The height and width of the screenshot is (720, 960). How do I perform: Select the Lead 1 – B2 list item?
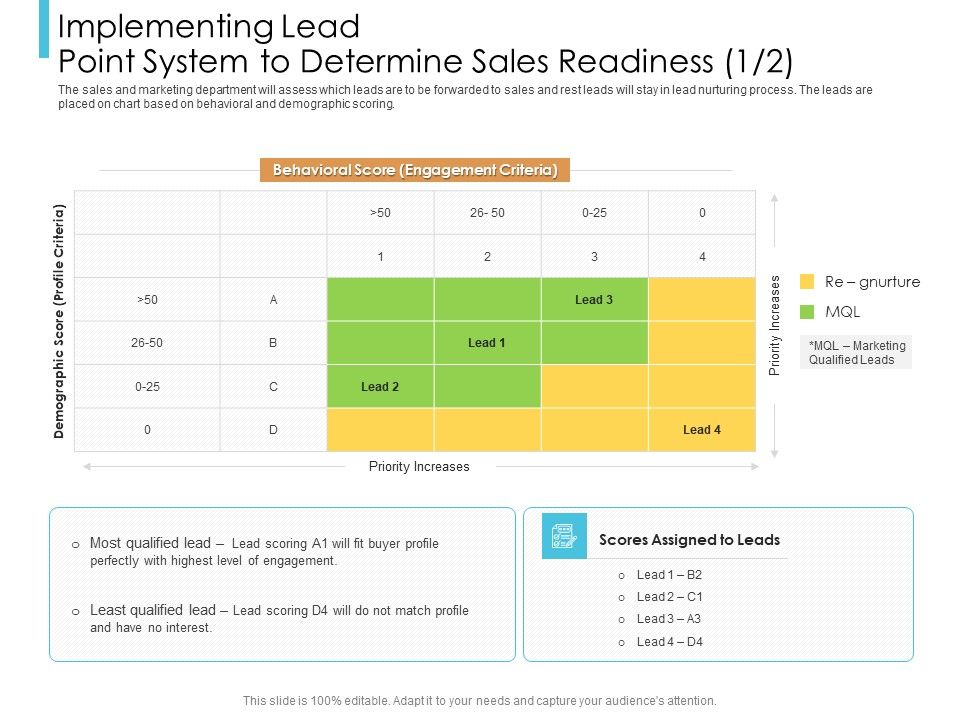tap(669, 575)
